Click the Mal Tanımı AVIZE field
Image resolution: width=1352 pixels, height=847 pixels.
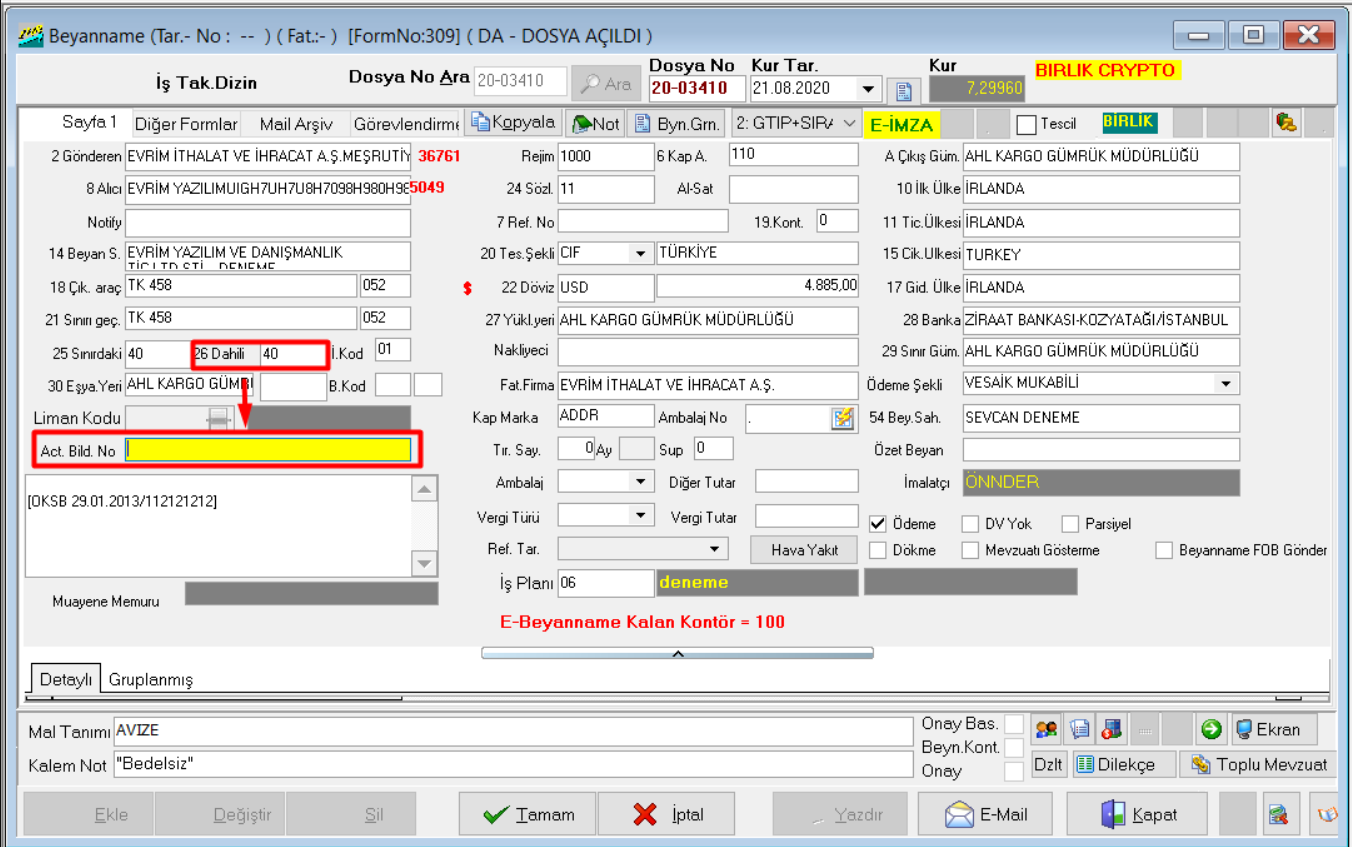click(x=513, y=731)
